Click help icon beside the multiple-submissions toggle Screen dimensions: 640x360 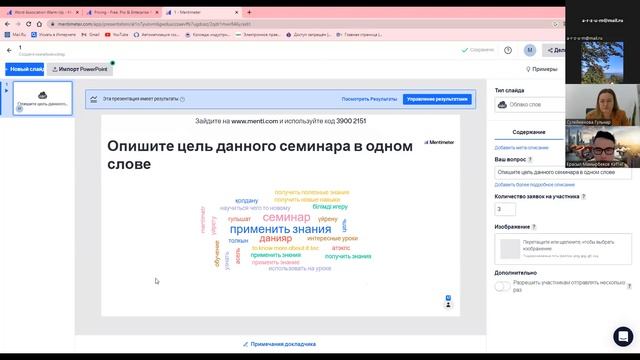[x=629, y=286]
